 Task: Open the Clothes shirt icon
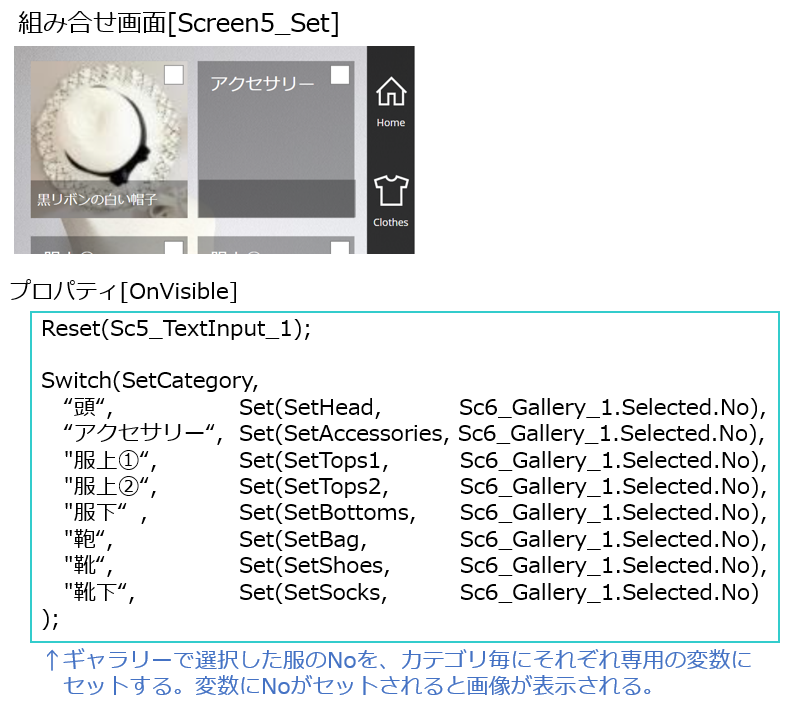[390, 191]
